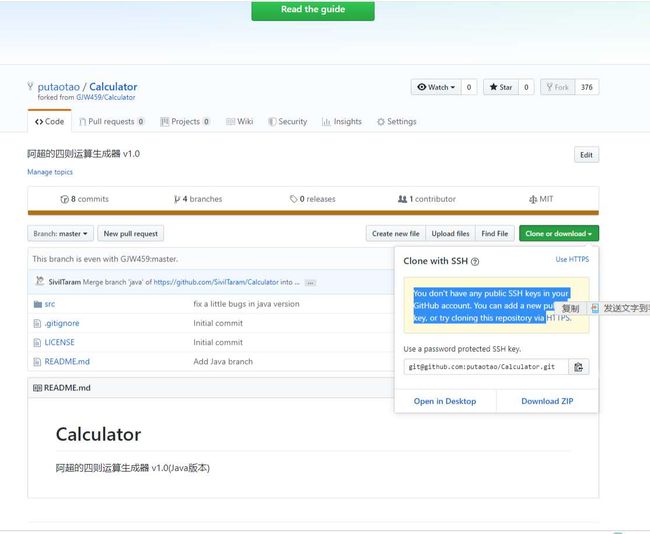Switch to the Projects tab
Viewport: 650px width, 534px height.
point(185,121)
